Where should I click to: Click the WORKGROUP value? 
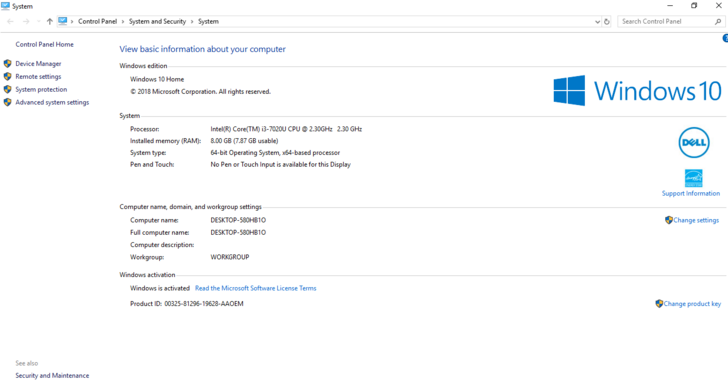230,257
